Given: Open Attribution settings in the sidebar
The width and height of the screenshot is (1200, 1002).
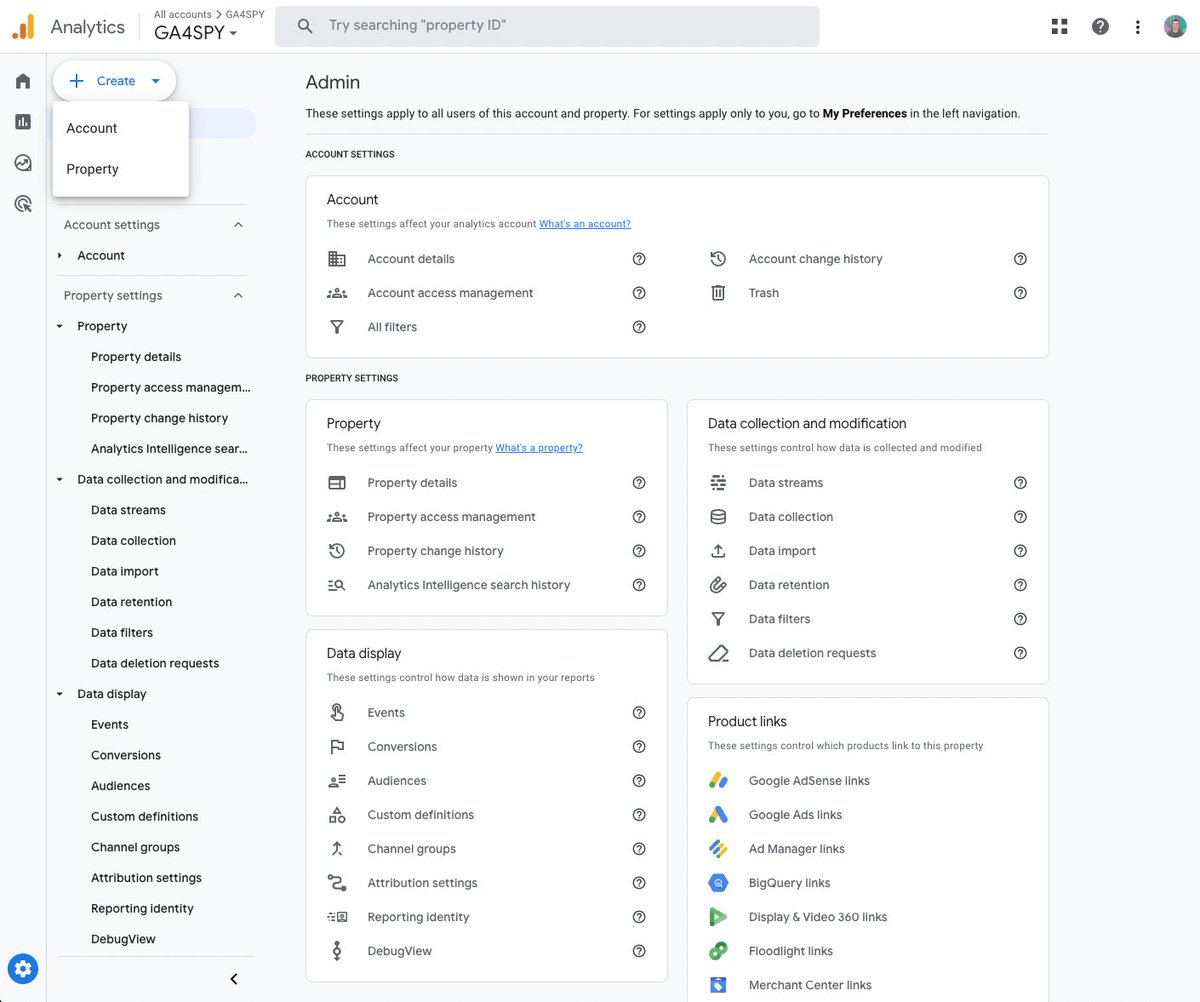Looking at the screenshot, I should click(x=146, y=878).
